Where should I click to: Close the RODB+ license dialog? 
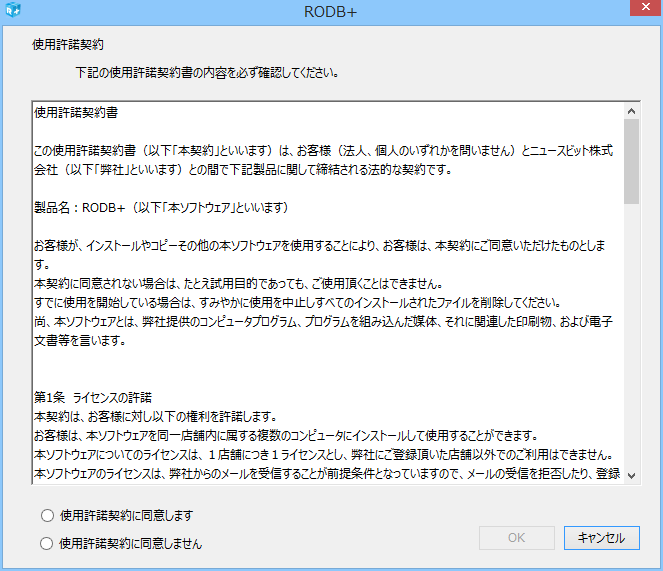[x=646, y=8]
